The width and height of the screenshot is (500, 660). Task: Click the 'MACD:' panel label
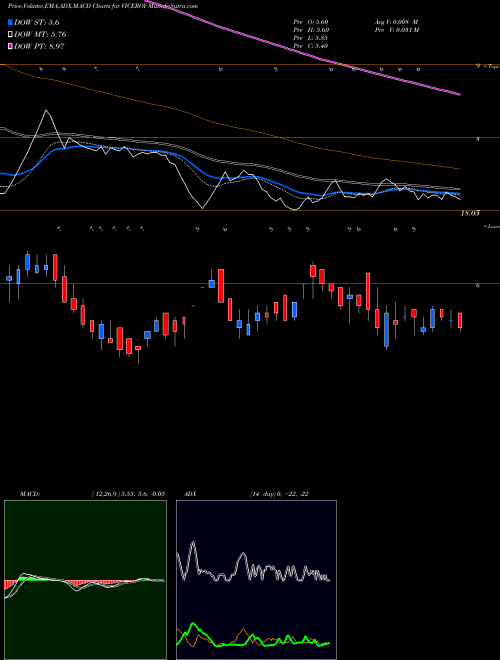click(30, 494)
